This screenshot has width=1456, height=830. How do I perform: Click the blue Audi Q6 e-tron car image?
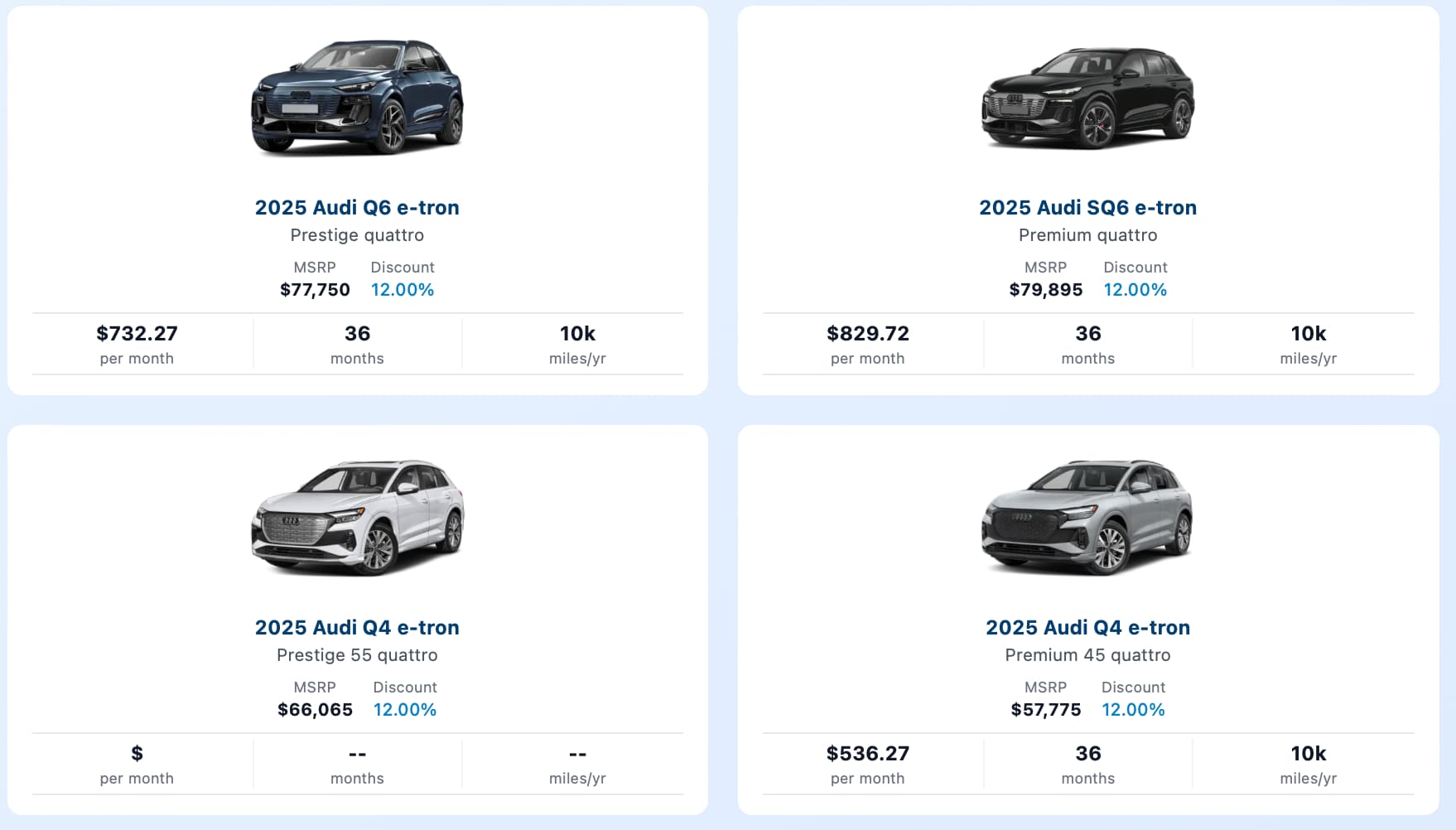pyautogui.click(x=357, y=98)
